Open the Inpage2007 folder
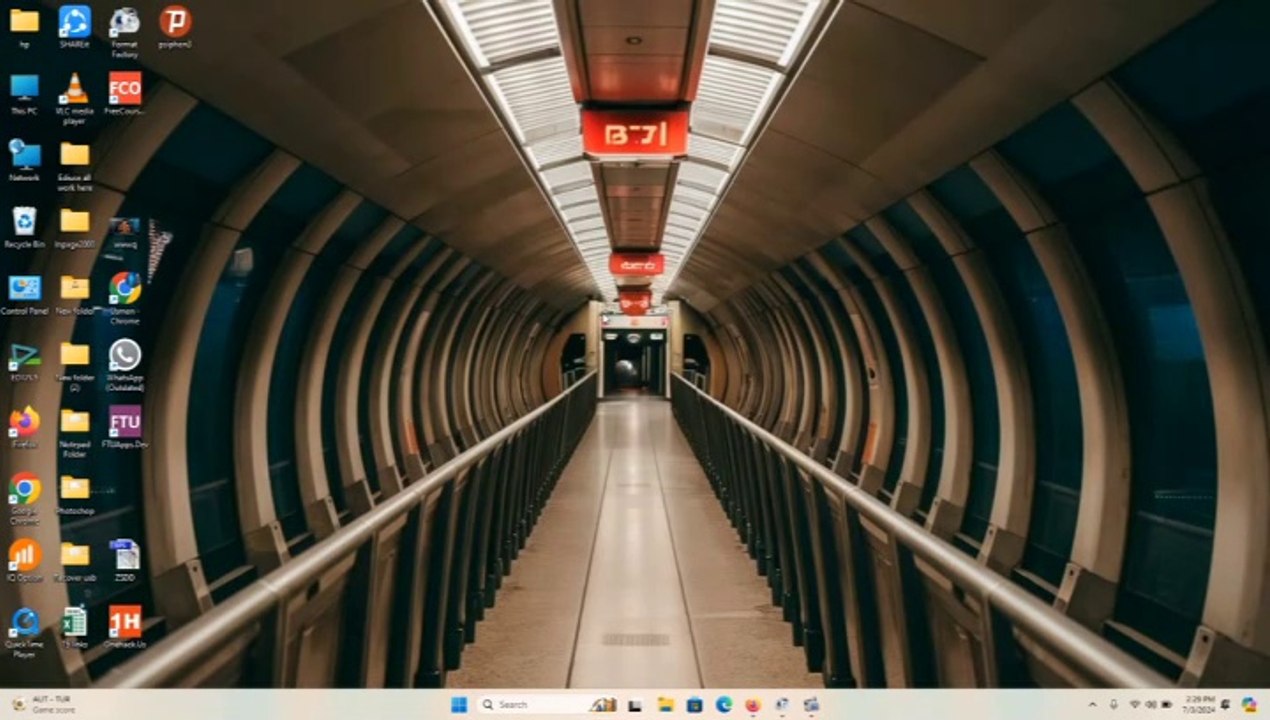This screenshot has height=720, width=1270. [74, 227]
